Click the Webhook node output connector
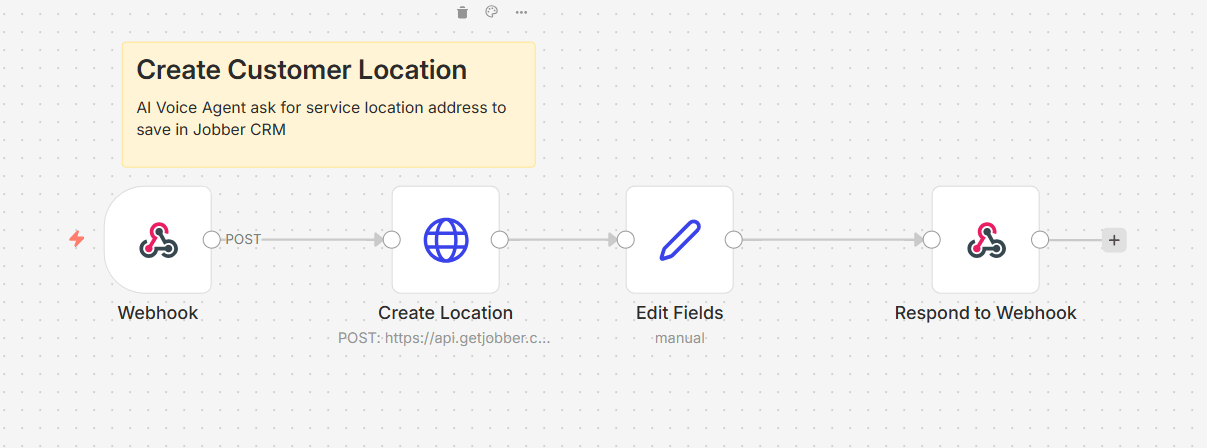Screen dimensions: 1207x448 (211, 240)
